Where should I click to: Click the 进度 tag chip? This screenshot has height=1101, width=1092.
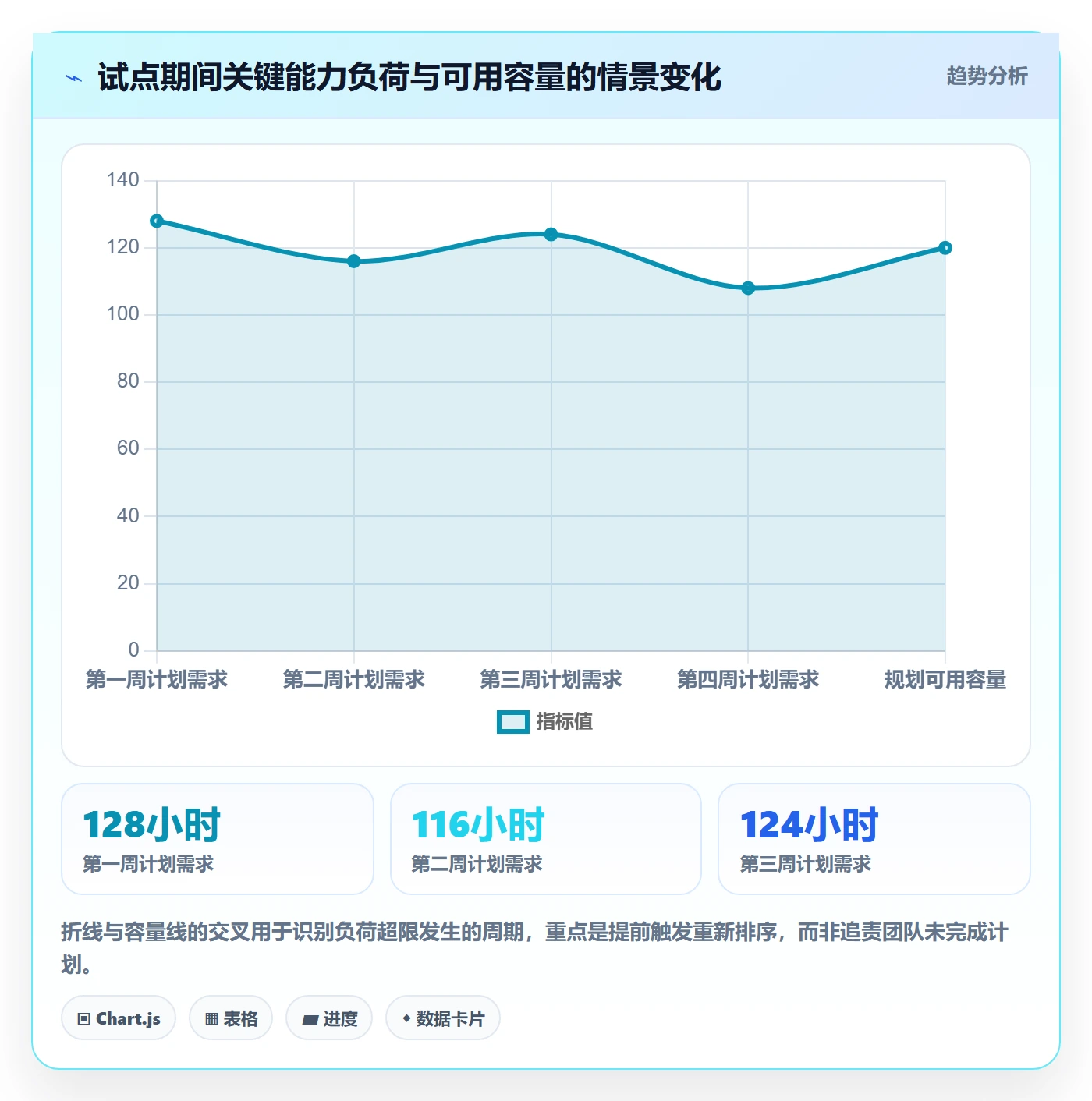[329, 1018]
